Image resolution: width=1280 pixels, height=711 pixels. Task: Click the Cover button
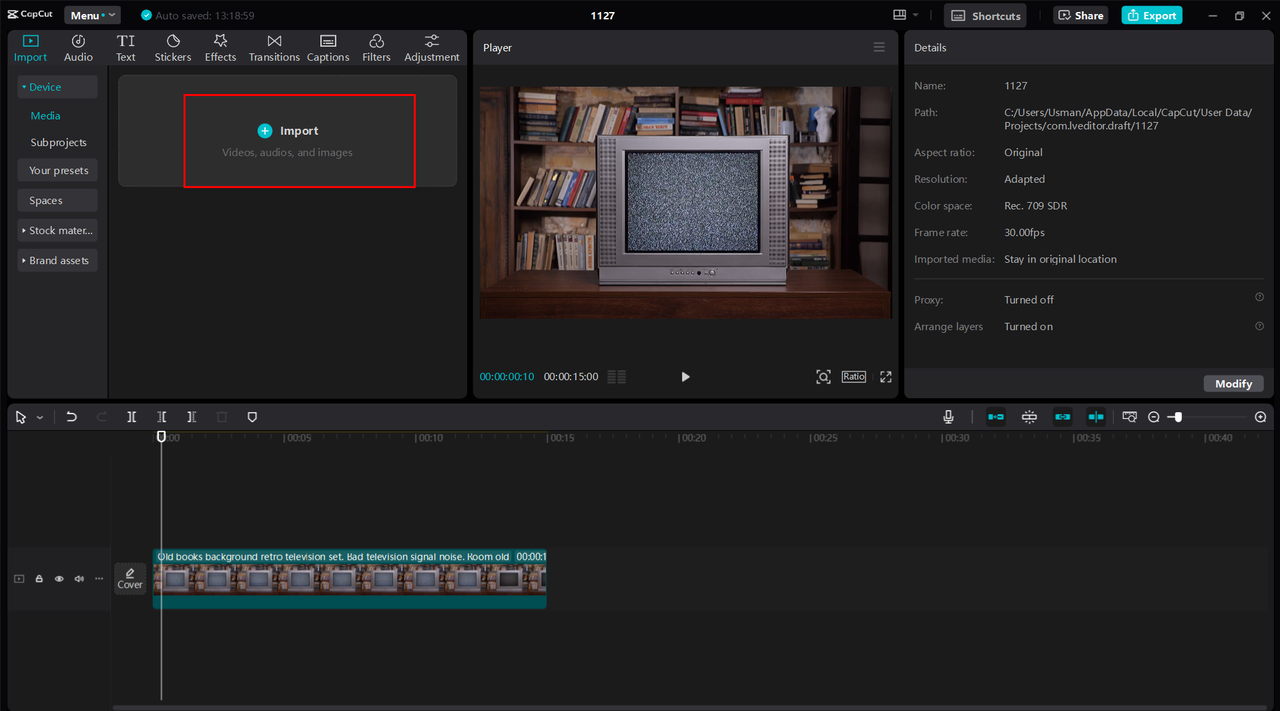click(130, 578)
